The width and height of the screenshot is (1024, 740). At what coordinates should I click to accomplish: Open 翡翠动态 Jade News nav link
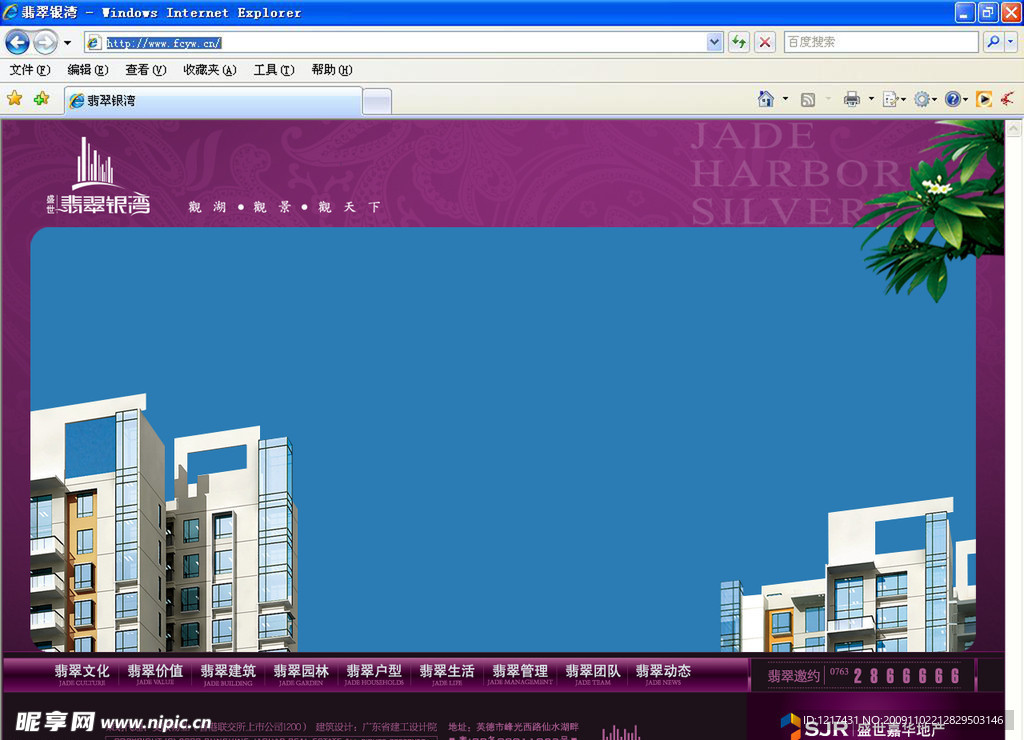pos(663,675)
